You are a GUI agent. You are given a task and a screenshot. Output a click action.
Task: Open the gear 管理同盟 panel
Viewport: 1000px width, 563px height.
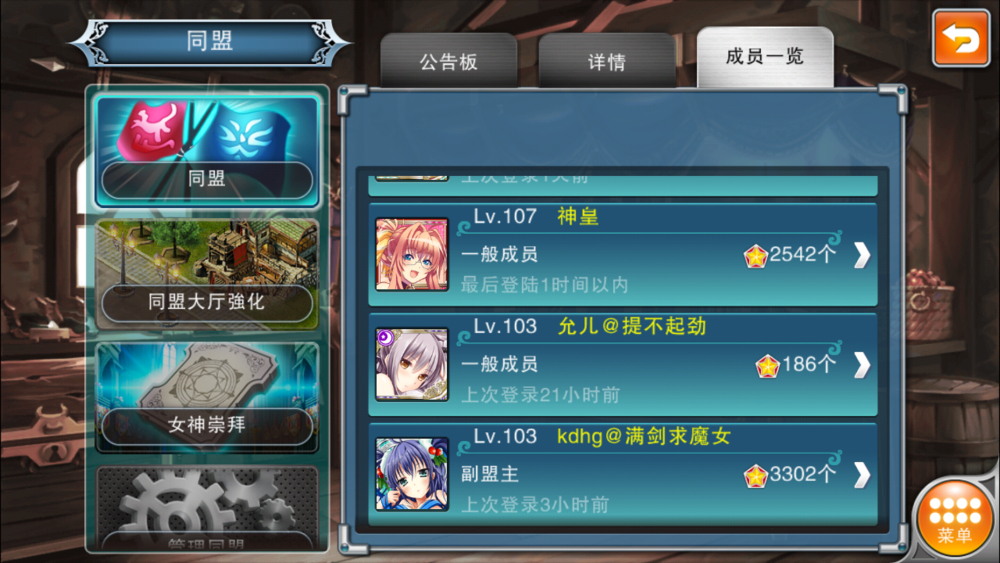(207, 508)
